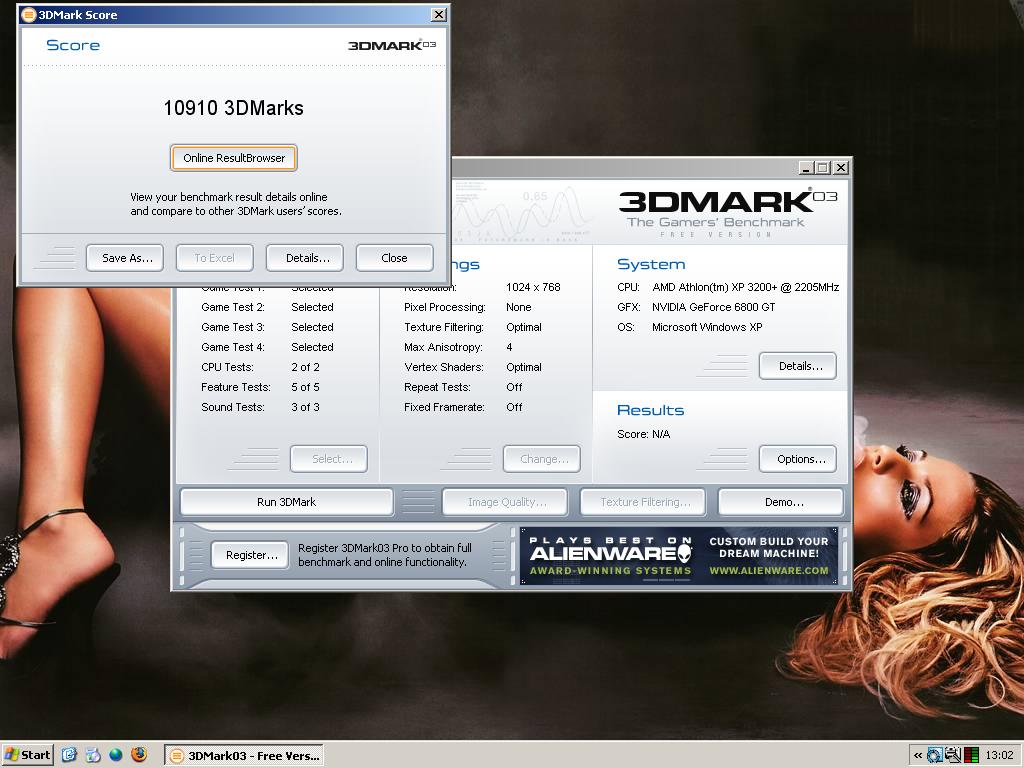Click the System section heading
The width and height of the screenshot is (1024, 768).
651,264
